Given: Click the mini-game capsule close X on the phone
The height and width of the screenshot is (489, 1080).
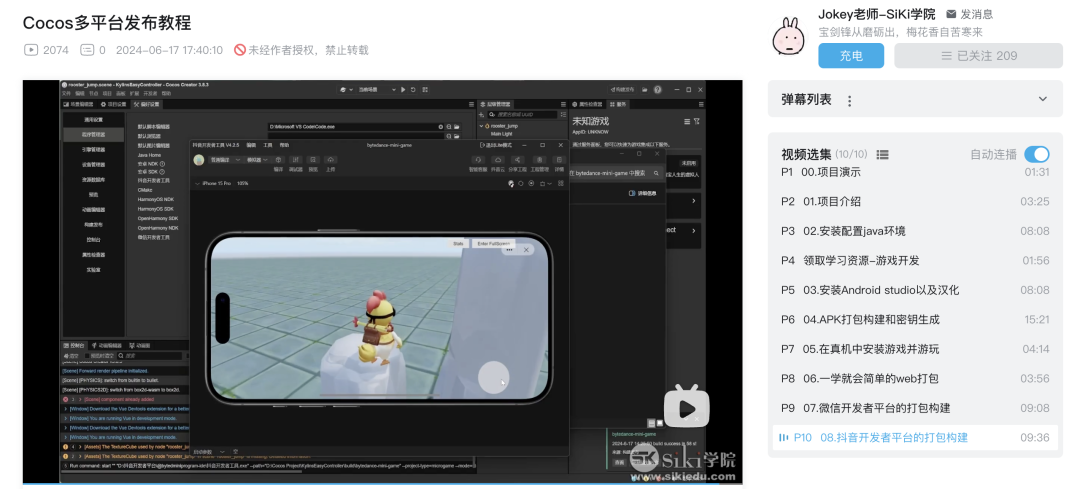Looking at the screenshot, I should [x=526, y=250].
